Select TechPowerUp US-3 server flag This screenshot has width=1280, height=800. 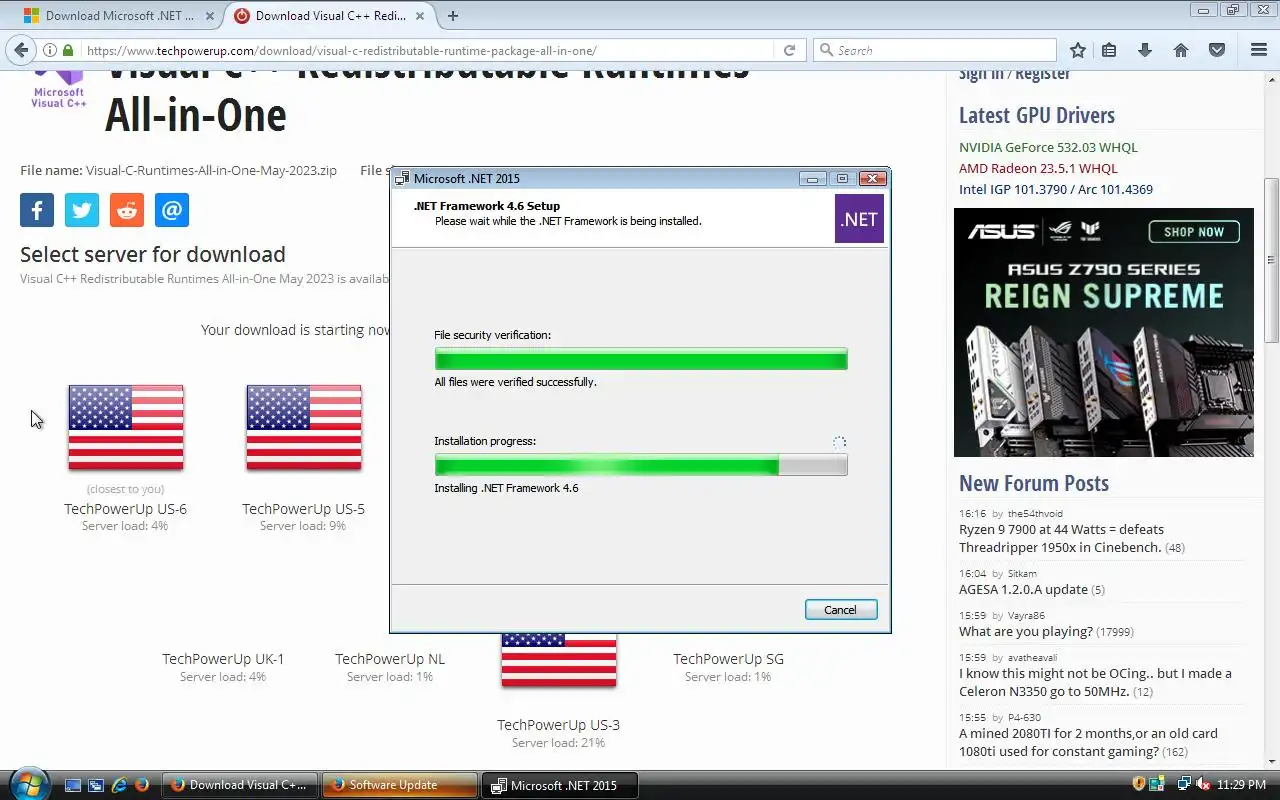(559, 660)
